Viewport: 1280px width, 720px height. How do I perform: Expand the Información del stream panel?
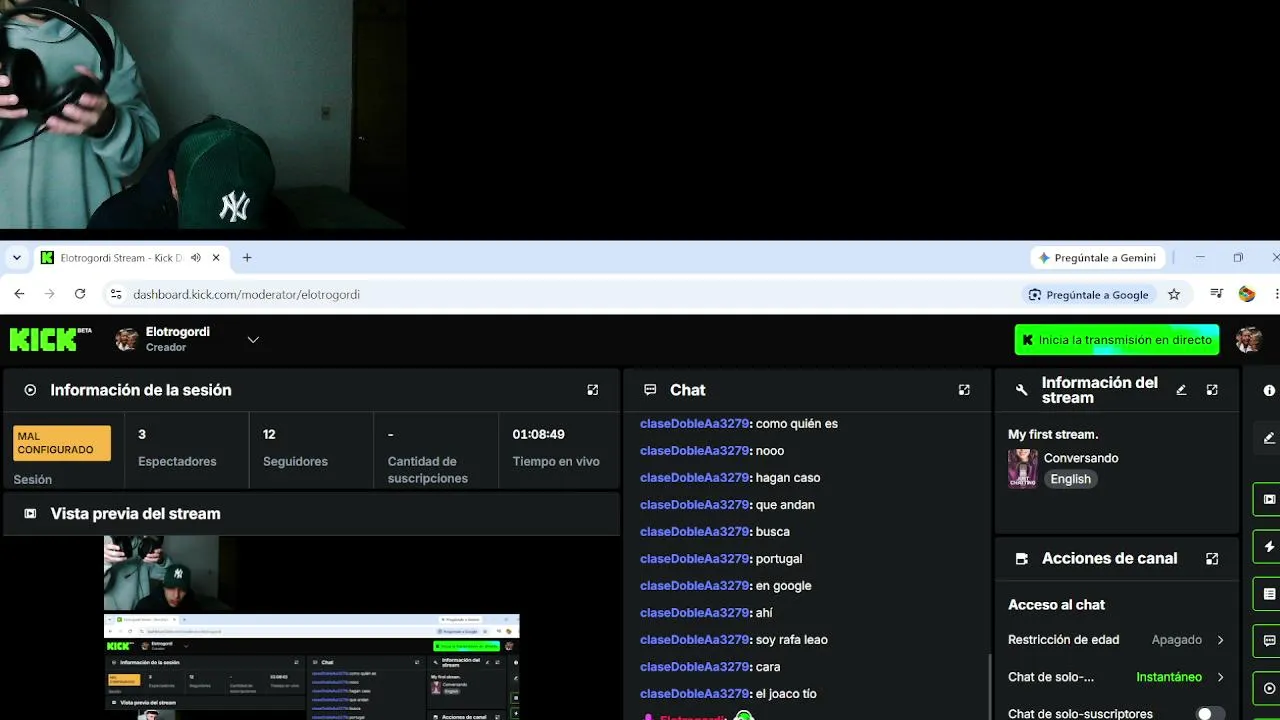pyautogui.click(x=1212, y=390)
